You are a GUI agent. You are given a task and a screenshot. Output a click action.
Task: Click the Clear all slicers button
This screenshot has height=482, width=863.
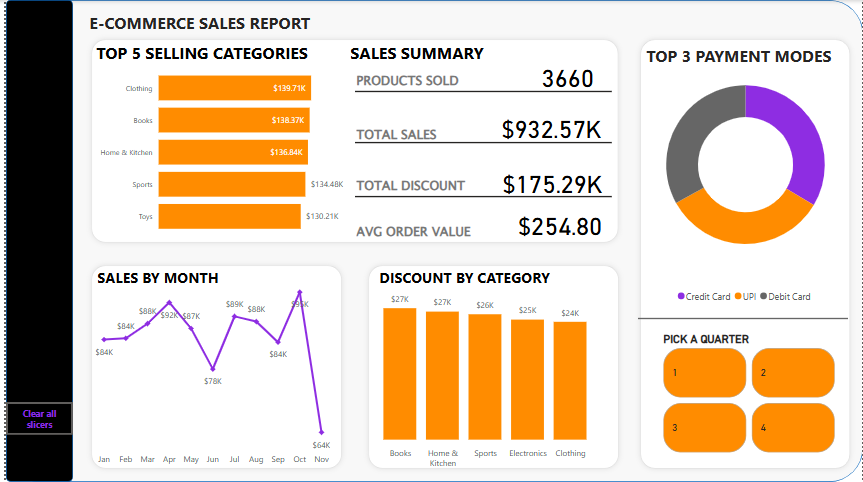(x=39, y=419)
